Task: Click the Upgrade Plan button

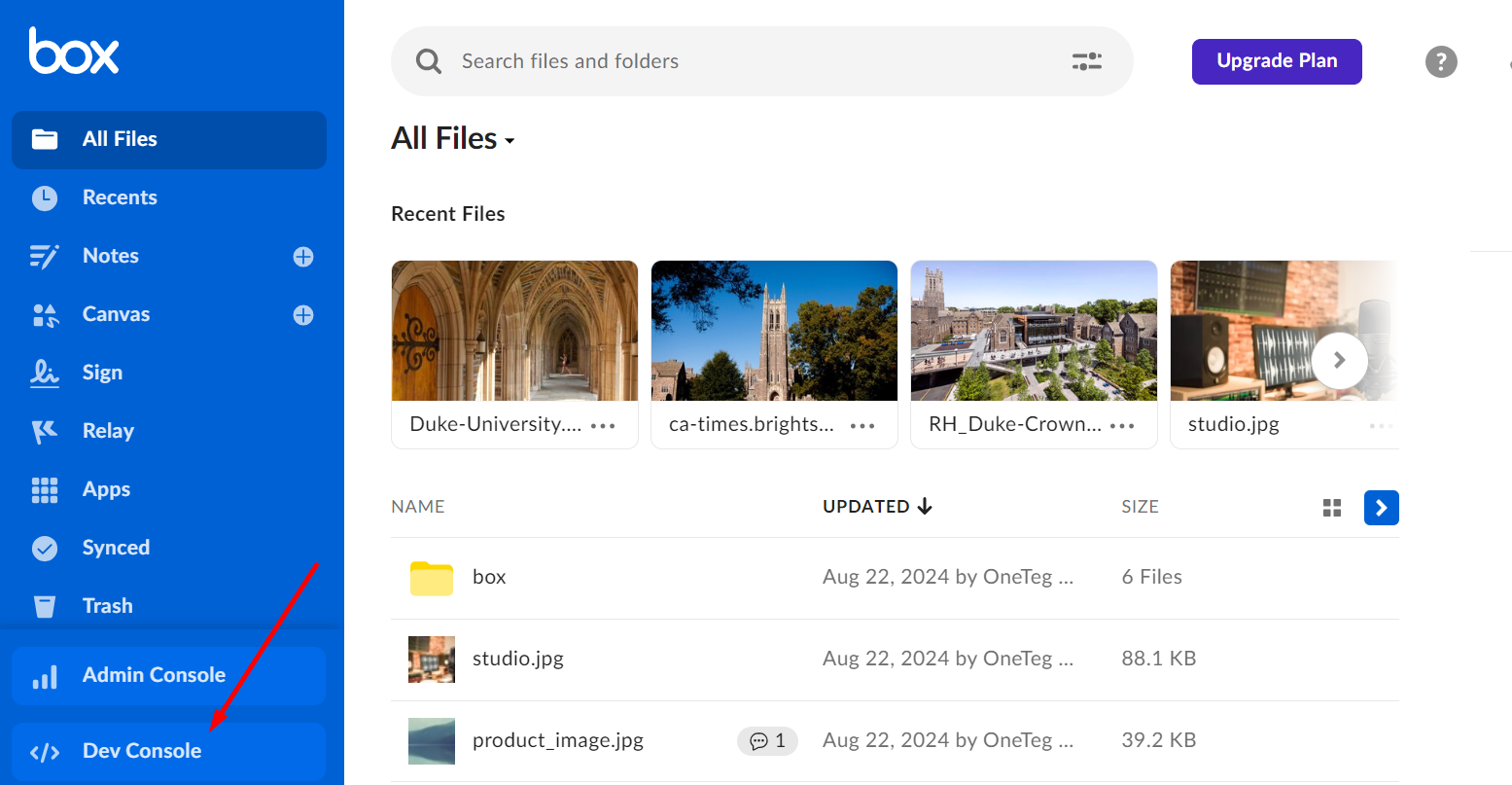Action: (1276, 61)
